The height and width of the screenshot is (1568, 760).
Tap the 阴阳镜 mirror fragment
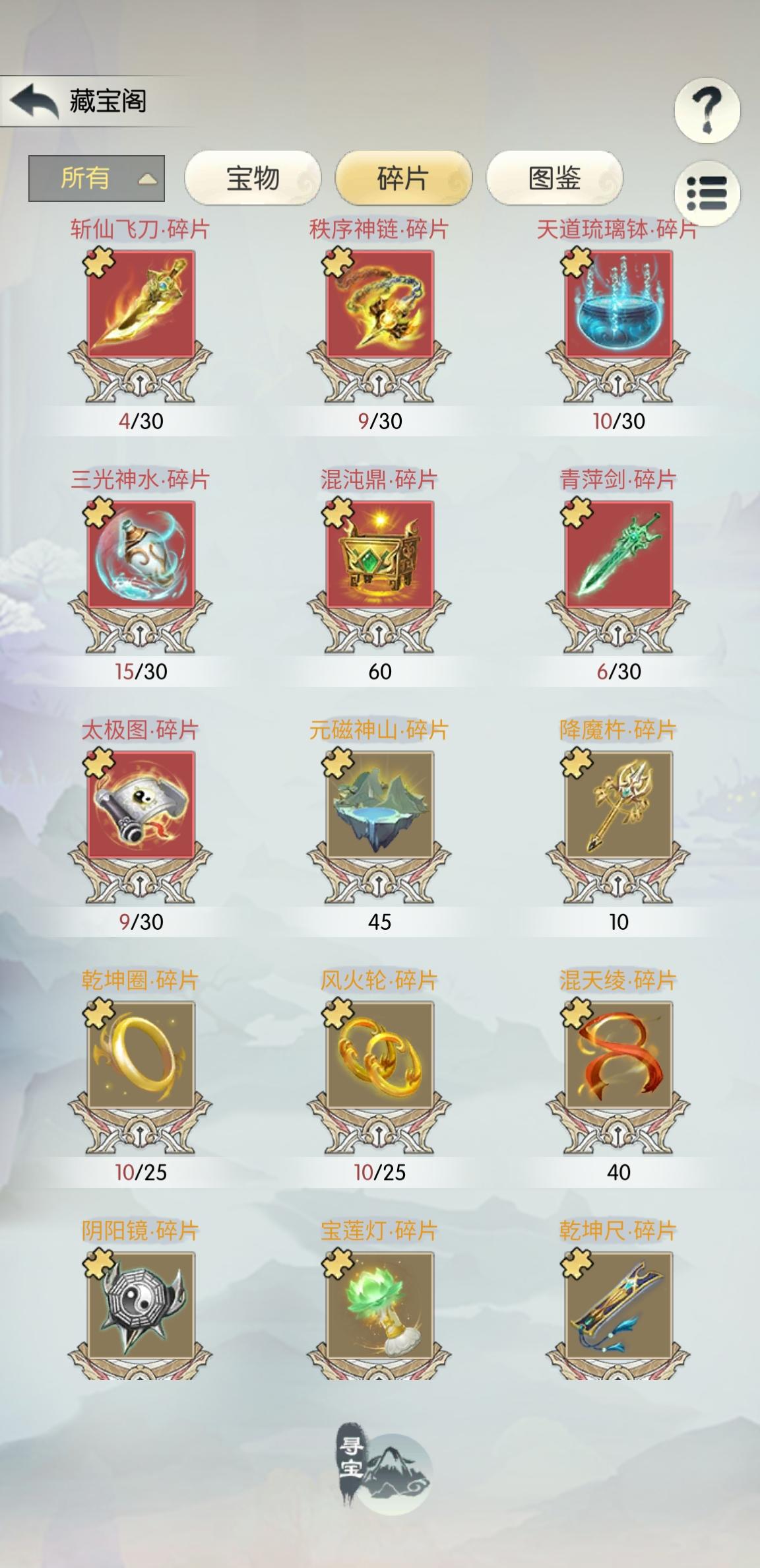coord(141,1305)
